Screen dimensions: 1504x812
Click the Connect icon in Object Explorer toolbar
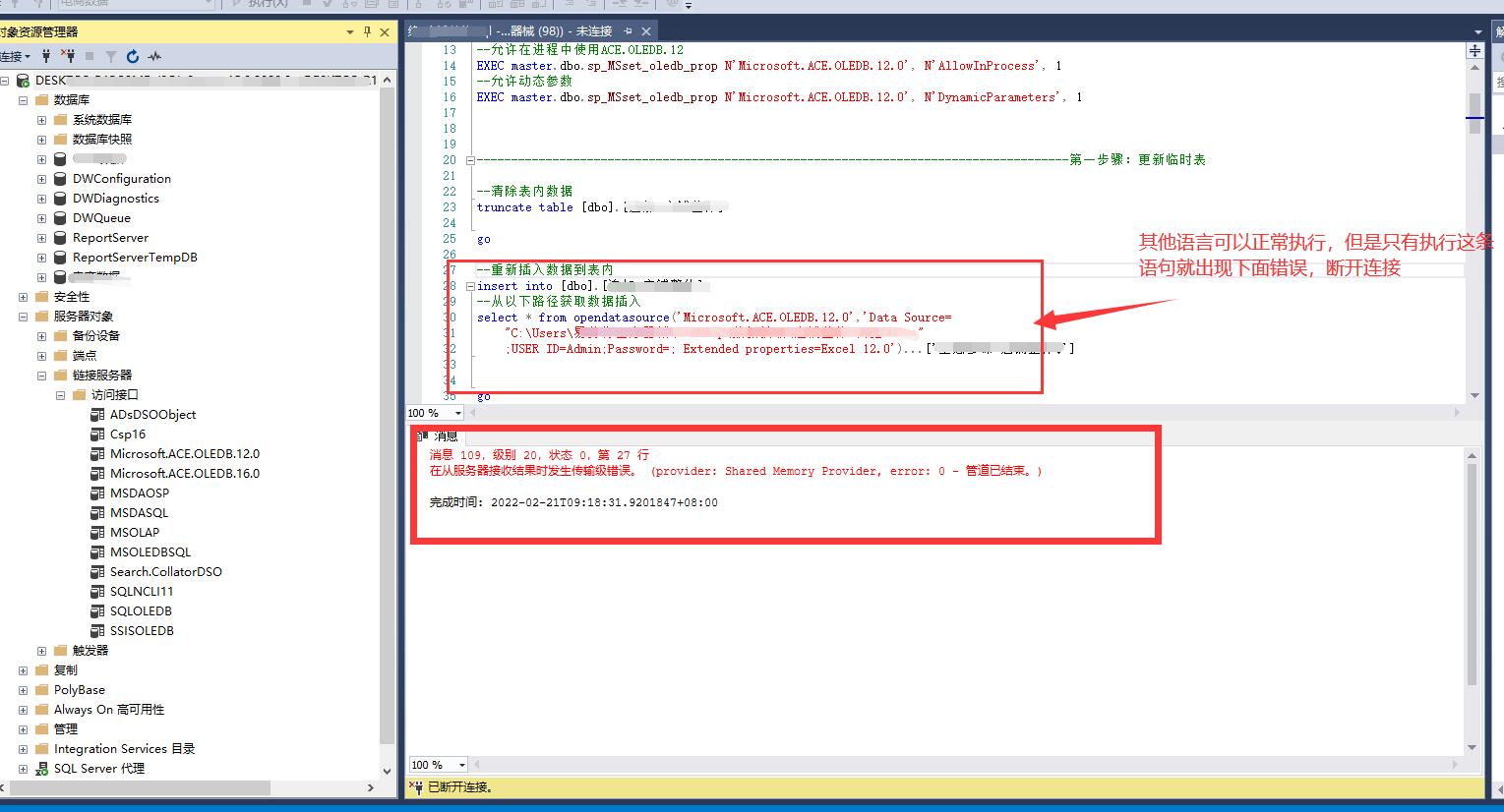(46, 56)
